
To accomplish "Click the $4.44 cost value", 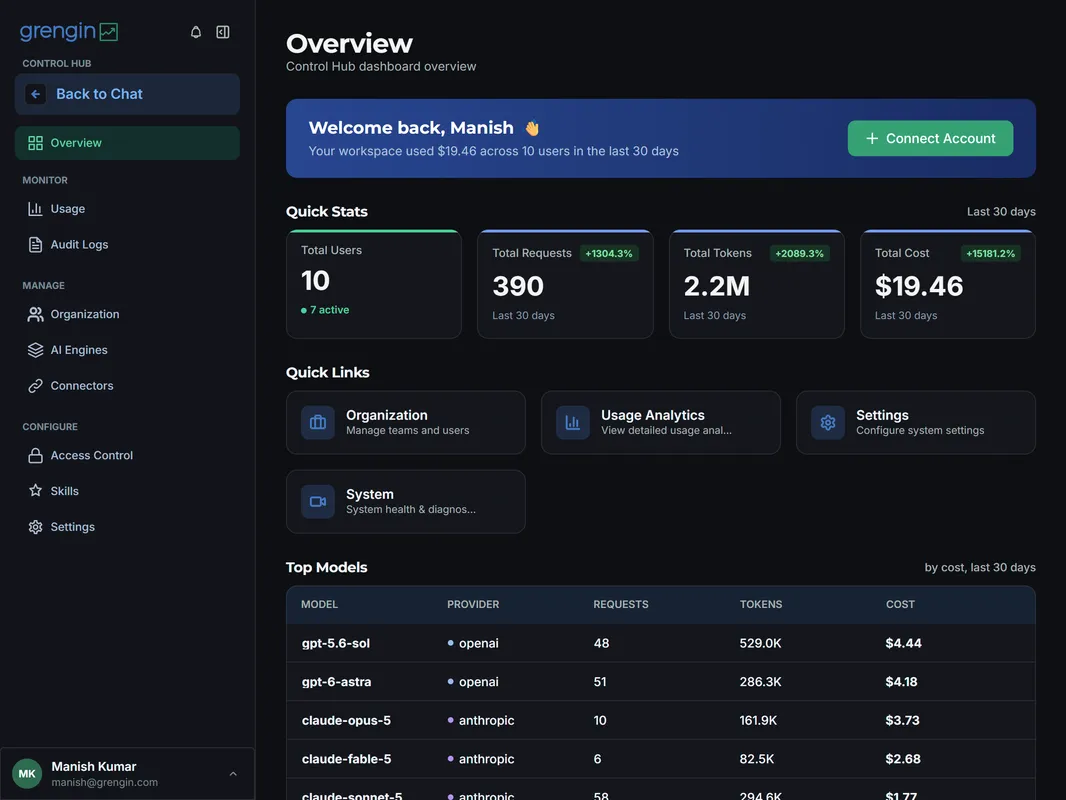I will point(904,643).
